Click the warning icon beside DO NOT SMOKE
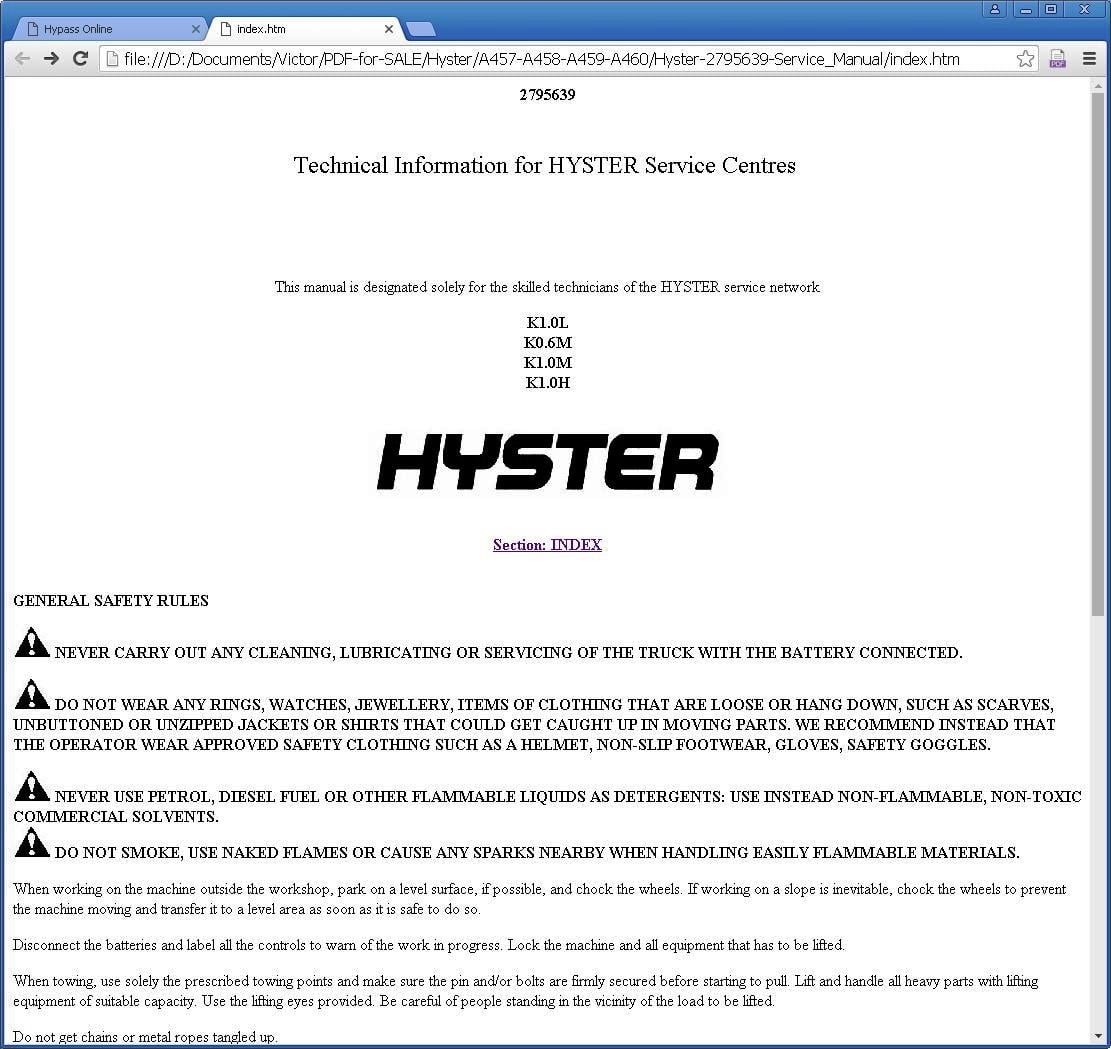The image size is (1111, 1049). point(32,843)
